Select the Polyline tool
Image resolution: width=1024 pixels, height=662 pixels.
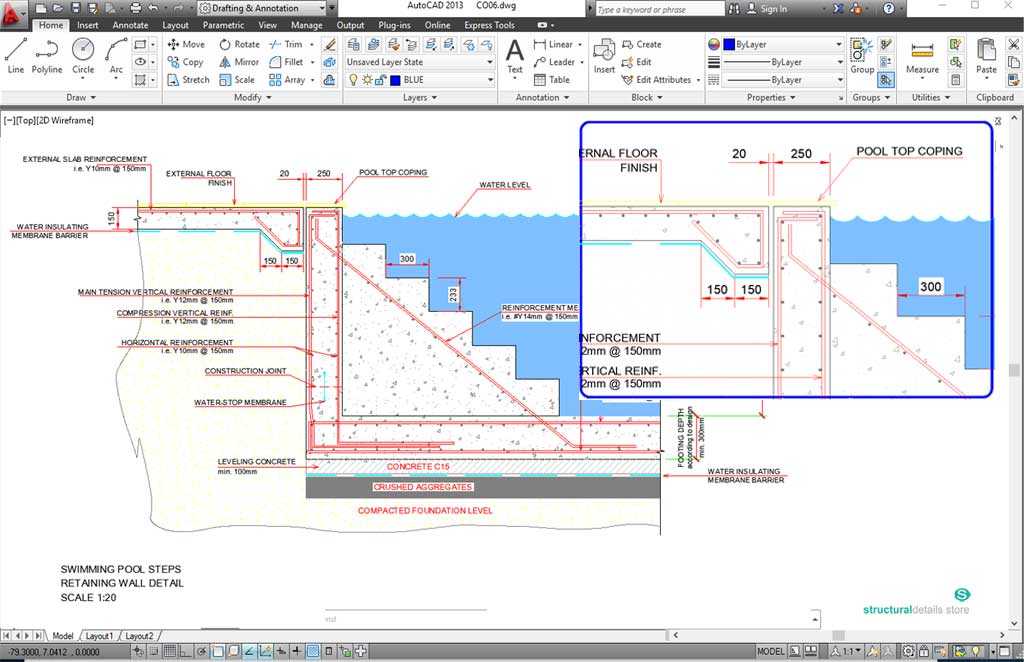coord(47,54)
